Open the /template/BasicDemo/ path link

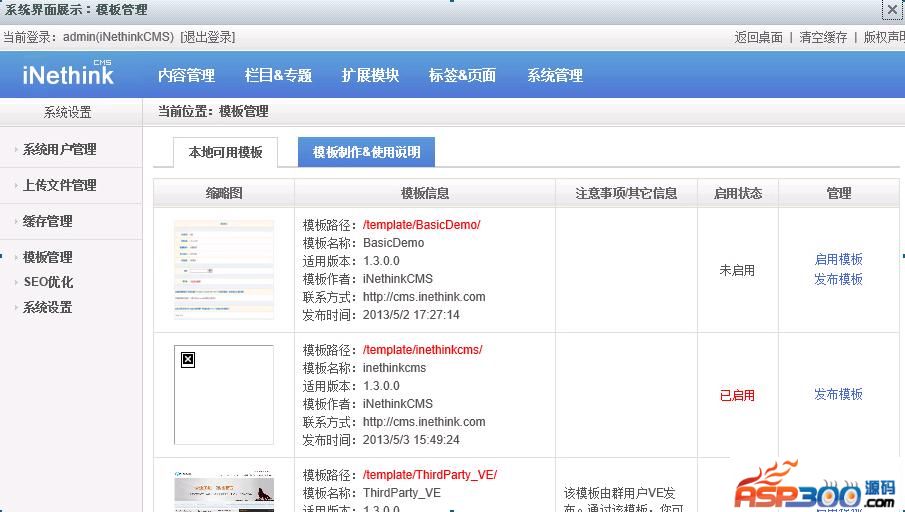(421, 225)
